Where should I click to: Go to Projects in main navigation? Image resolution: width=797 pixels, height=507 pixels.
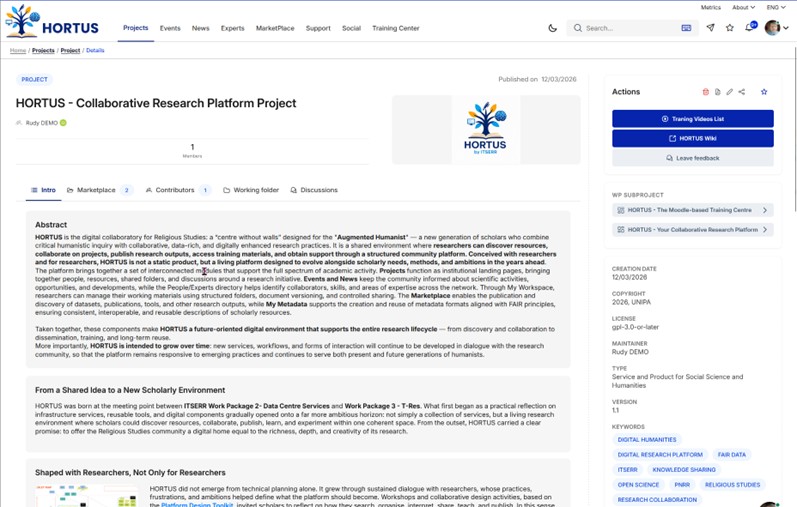[x=136, y=28]
